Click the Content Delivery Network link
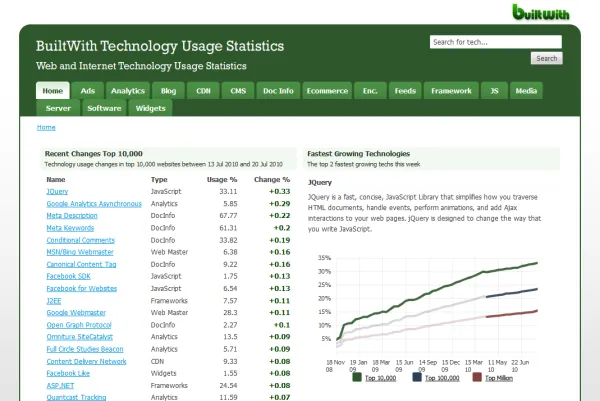Image resolution: width=600 pixels, height=401 pixels. pos(86,360)
